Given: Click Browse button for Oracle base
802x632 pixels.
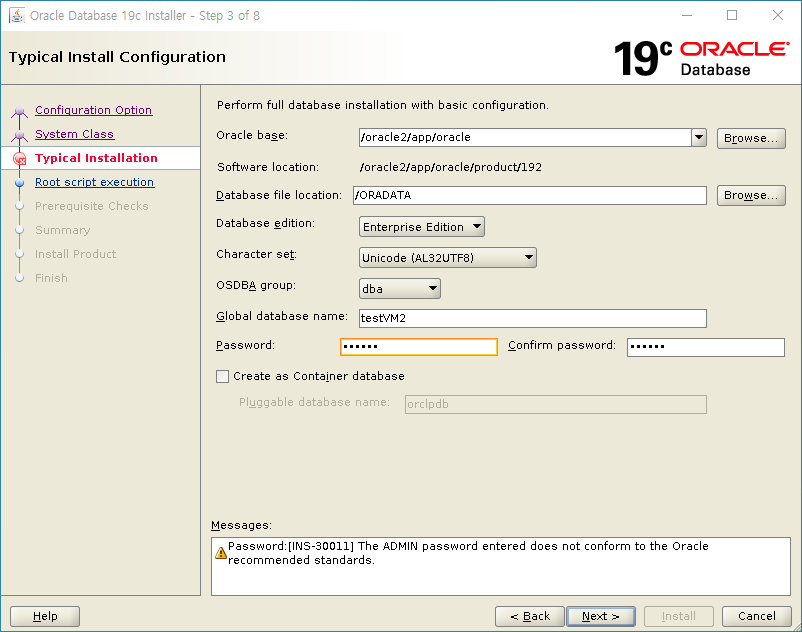Looking at the screenshot, I should pos(751,138).
